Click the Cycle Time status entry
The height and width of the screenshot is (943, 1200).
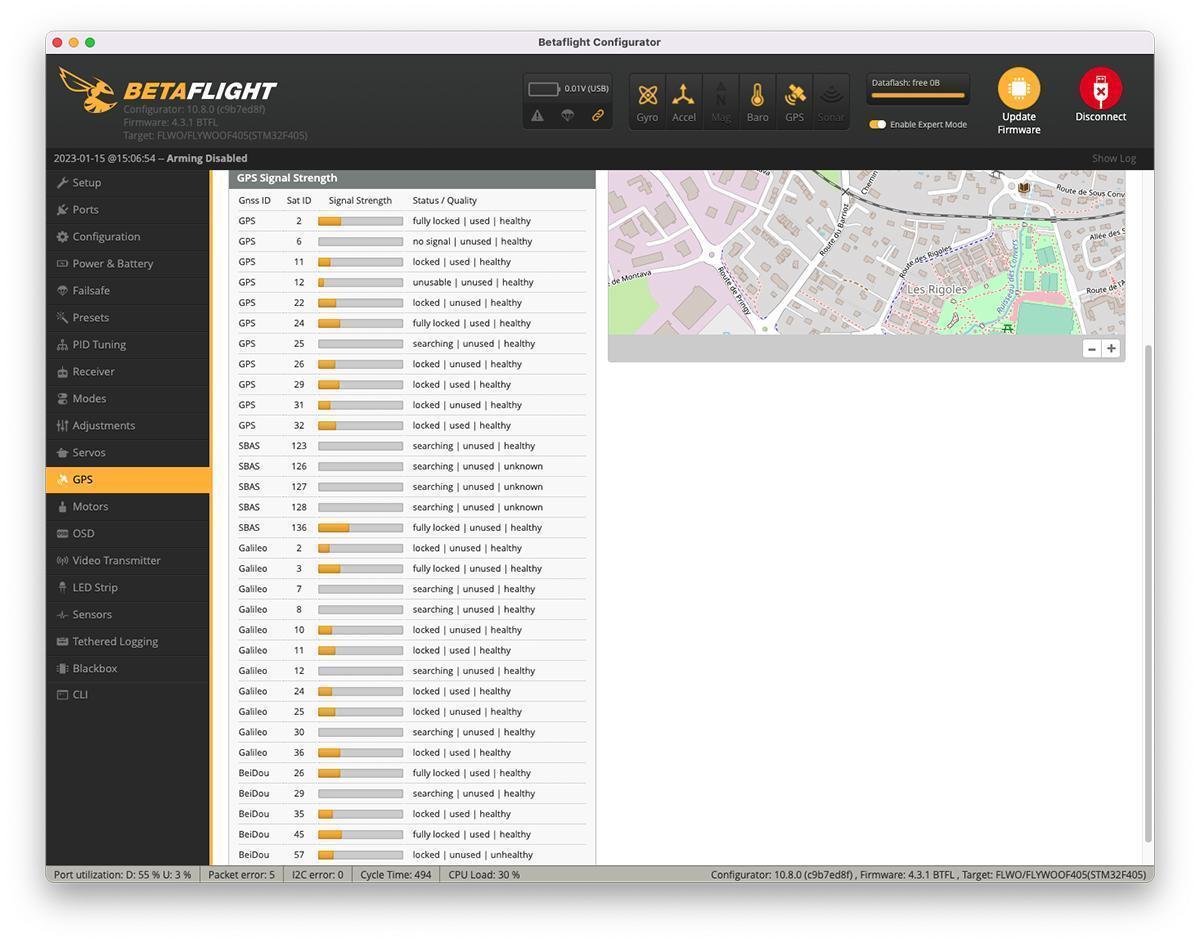396,875
